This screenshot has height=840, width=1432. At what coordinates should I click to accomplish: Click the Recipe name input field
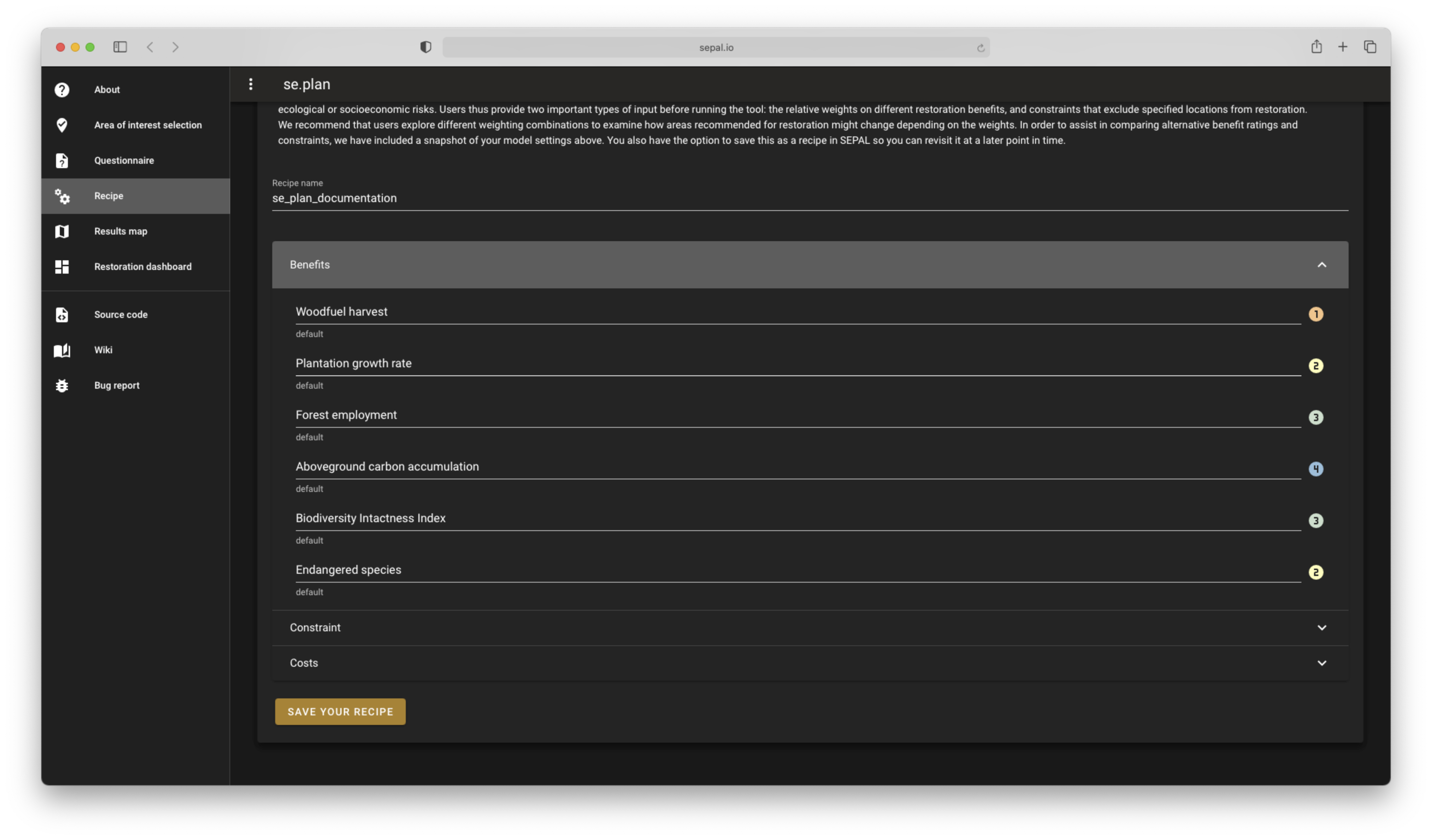(x=809, y=198)
